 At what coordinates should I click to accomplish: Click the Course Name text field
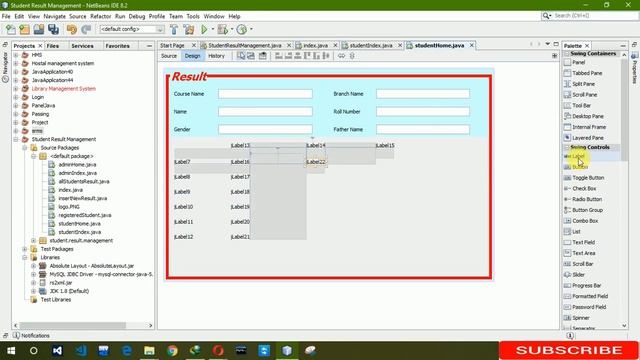tap(265, 94)
